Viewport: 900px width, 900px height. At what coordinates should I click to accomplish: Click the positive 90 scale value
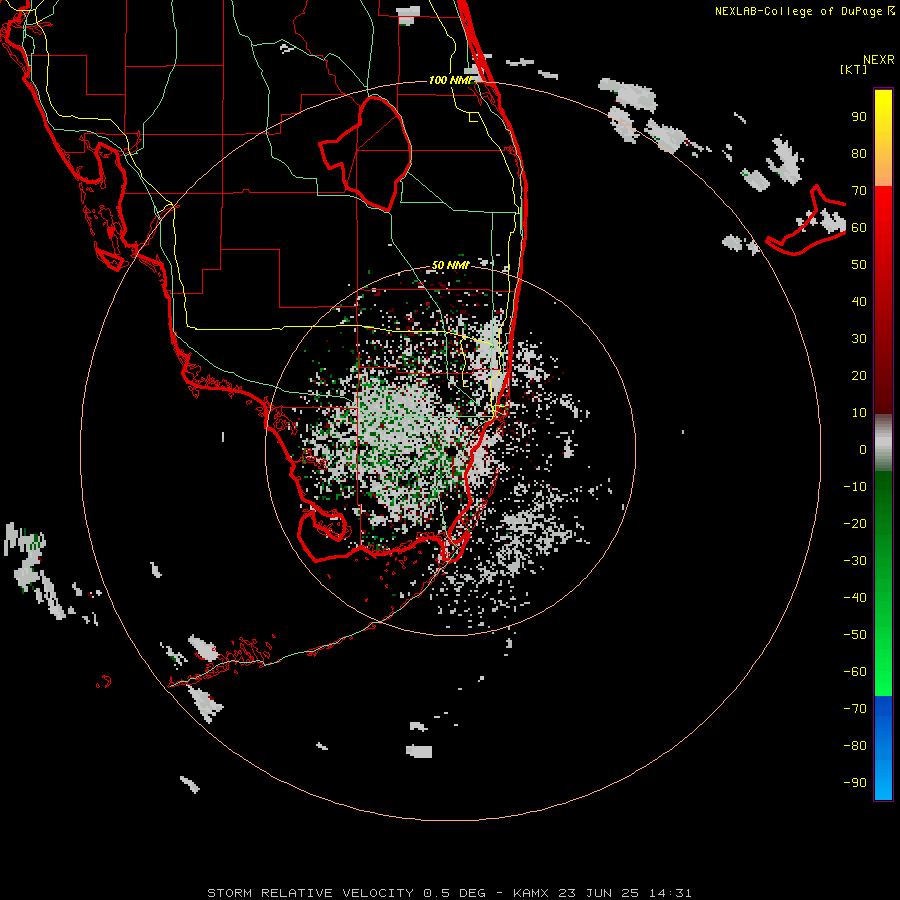click(x=859, y=117)
